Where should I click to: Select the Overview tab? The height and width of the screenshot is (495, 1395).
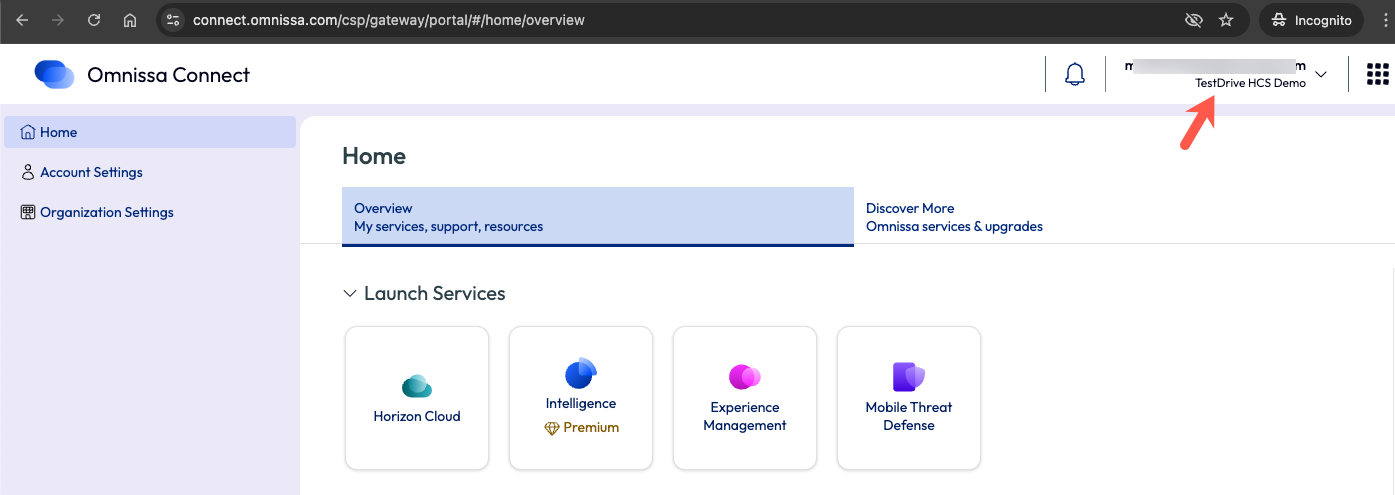pos(597,217)
